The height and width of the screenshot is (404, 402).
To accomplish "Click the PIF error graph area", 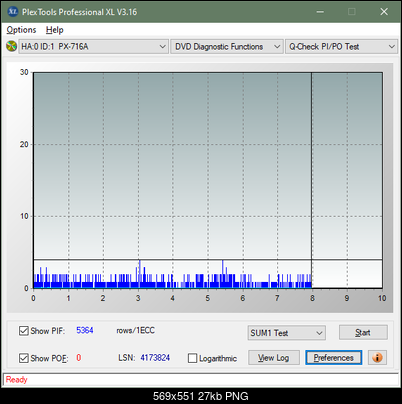I will coord(208,180).
